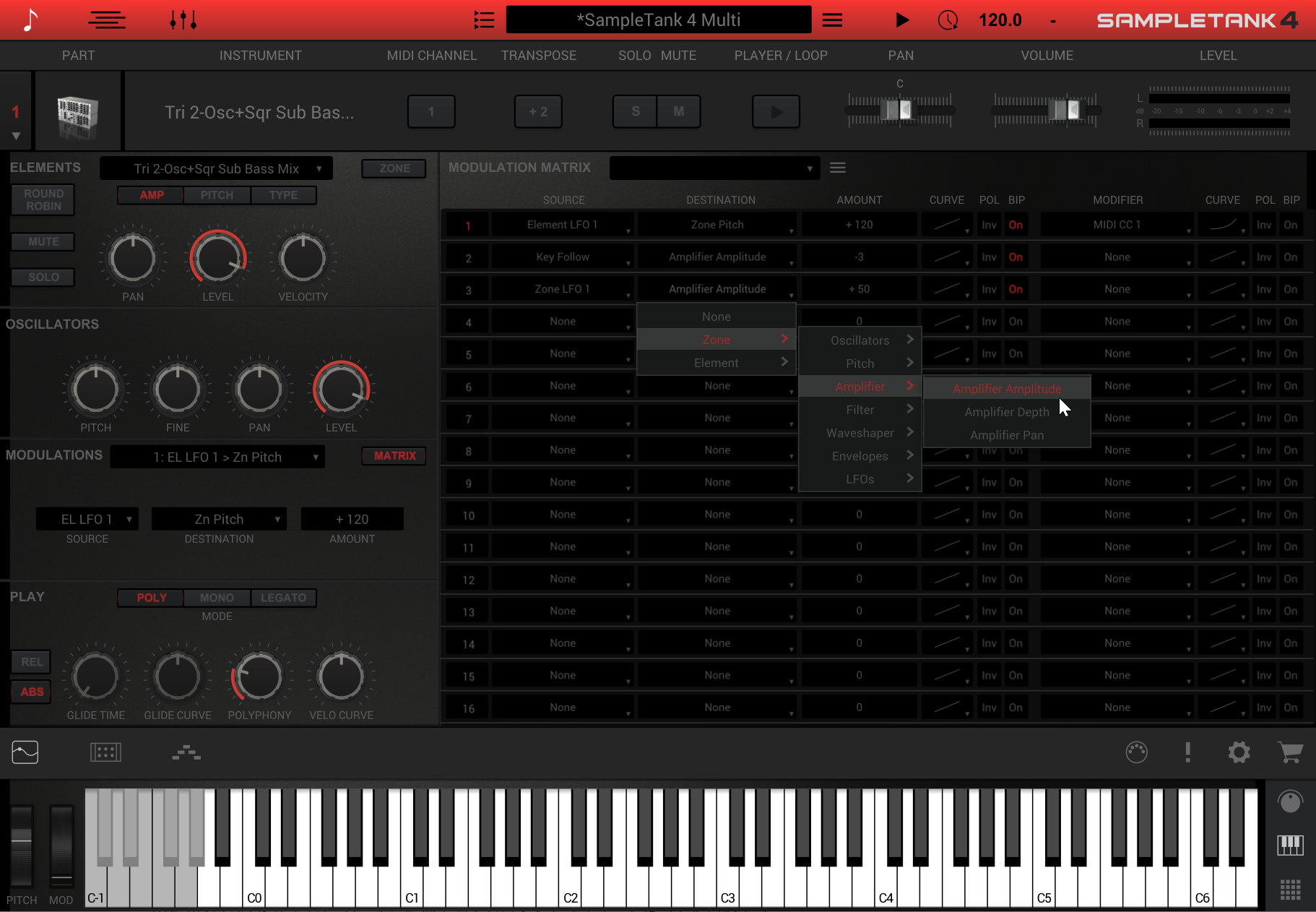Click the +120 amount field in row 1
Screen dimensions: 1316x912
860,225
